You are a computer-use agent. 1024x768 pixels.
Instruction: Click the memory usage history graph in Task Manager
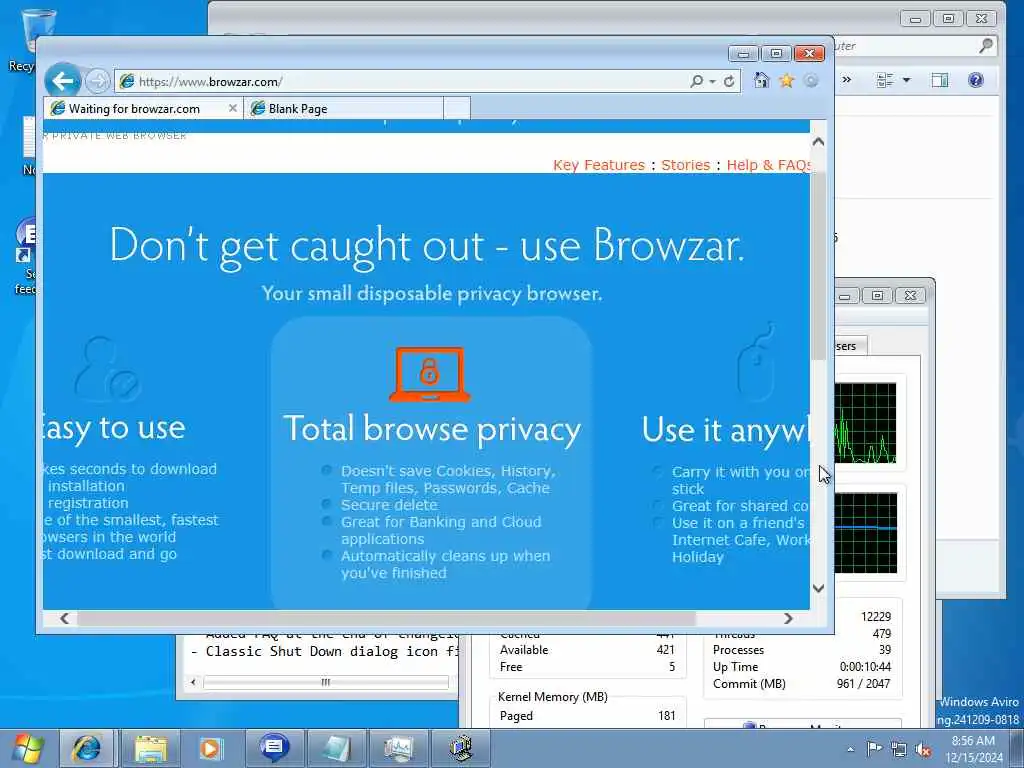tap(865, 533)
